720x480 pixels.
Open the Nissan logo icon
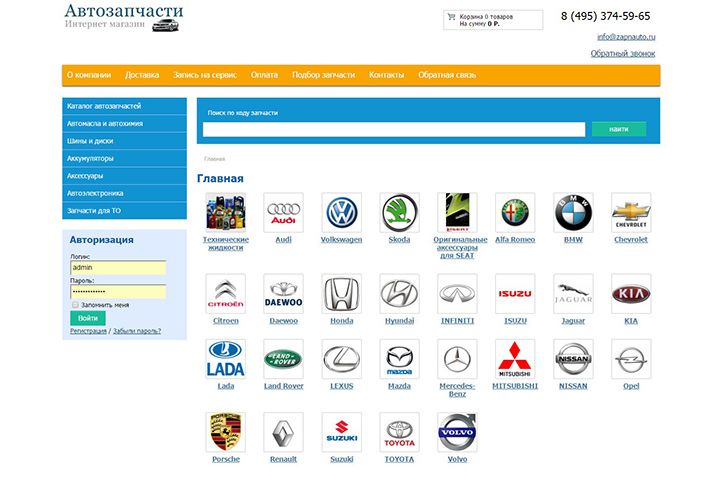573,359
